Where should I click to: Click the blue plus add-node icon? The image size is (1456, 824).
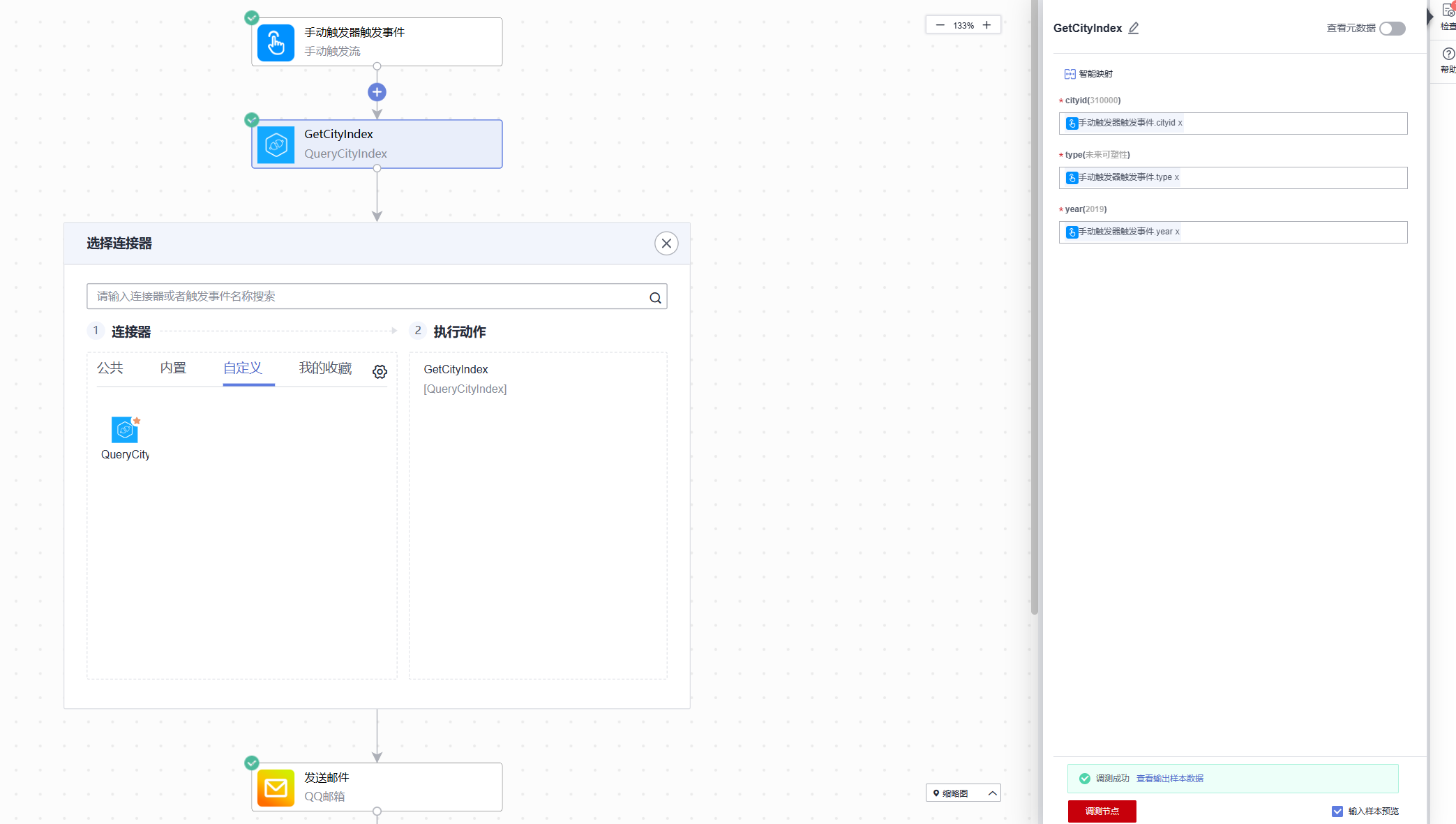377,92
